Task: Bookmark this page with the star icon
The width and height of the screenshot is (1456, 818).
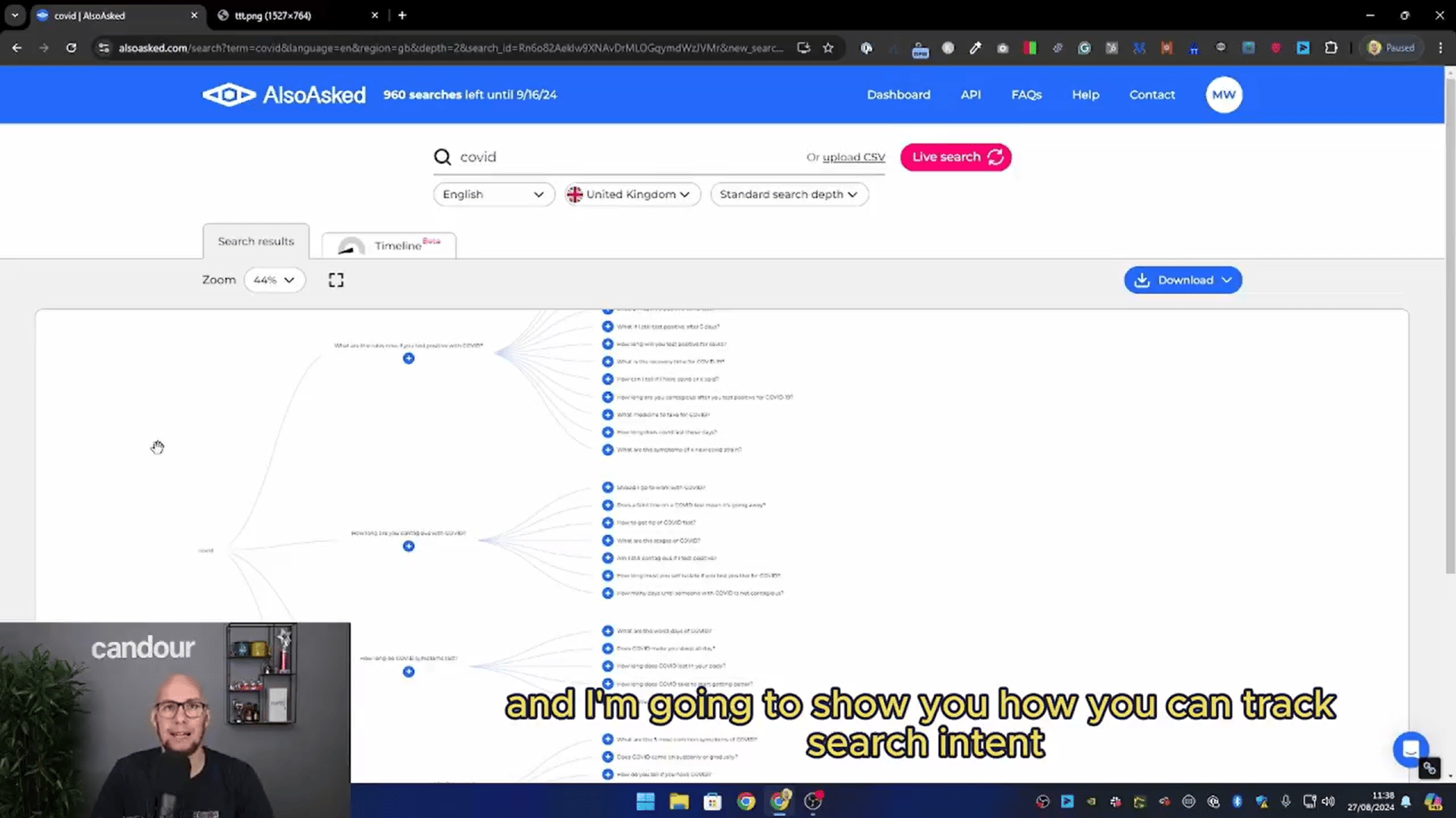Action: [x=828, y=48]
